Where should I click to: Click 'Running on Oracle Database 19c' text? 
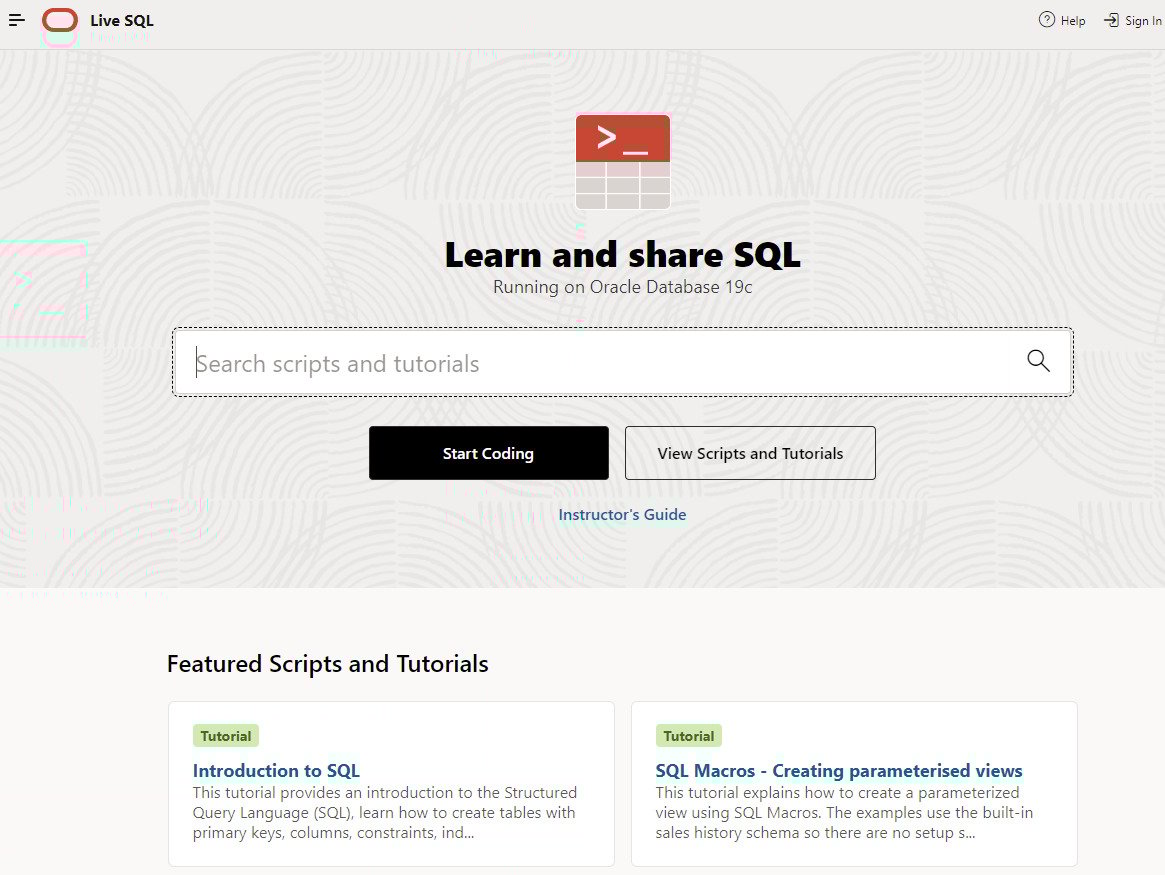tap(623, 287)
